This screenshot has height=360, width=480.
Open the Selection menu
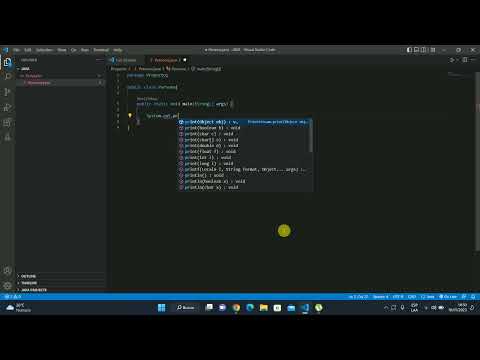(x=44, y=50)
